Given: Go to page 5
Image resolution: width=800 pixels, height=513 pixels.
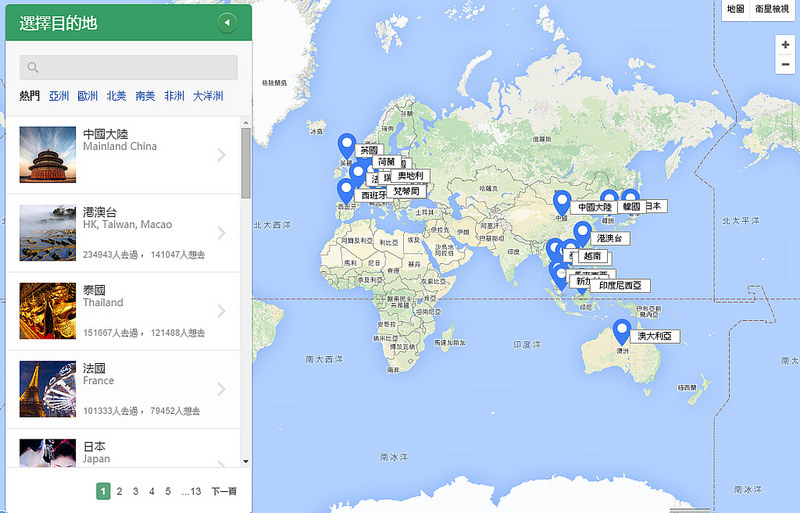Looking at the screenshot, I should pos(168,492).
